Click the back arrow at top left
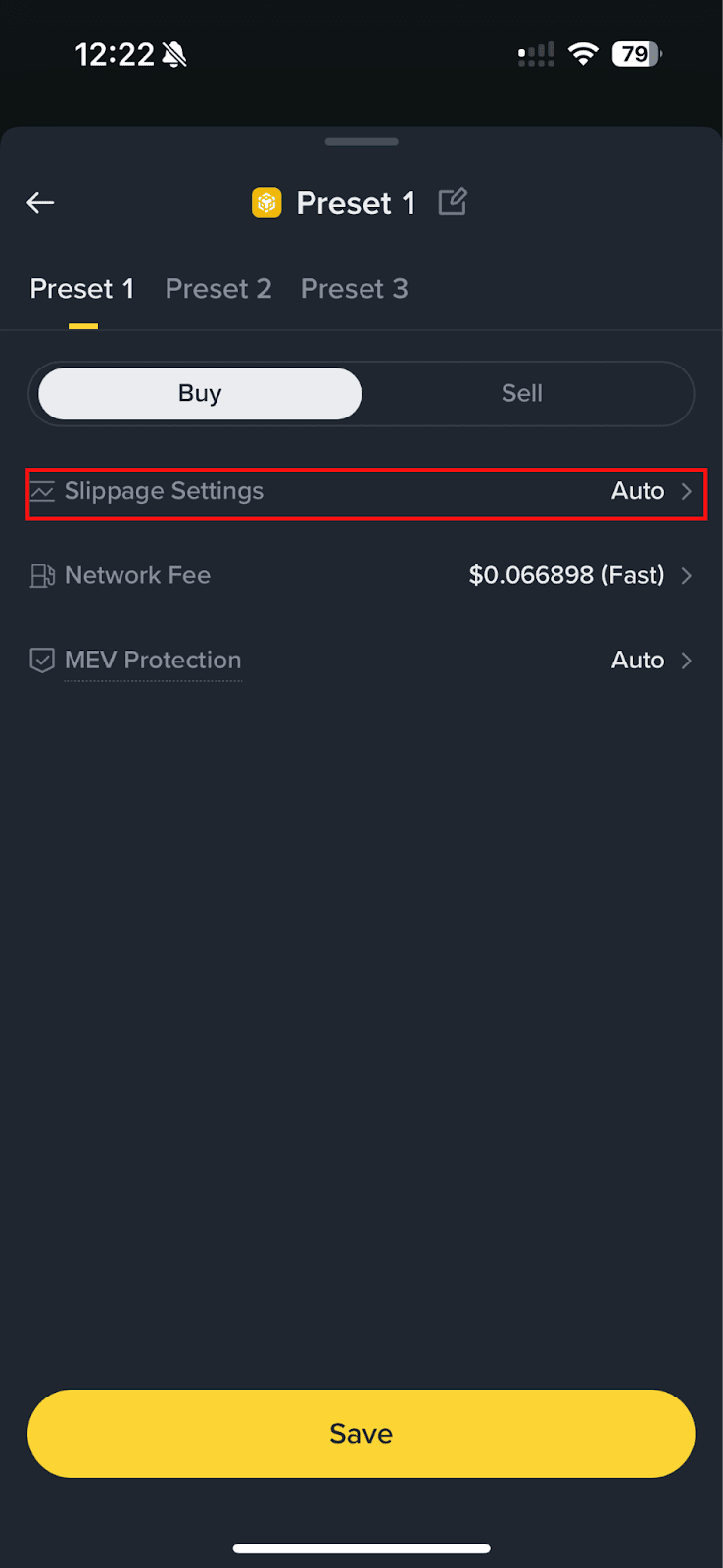Image resolution: width=723 pixels, height=1568 pixels. point(39,202)
